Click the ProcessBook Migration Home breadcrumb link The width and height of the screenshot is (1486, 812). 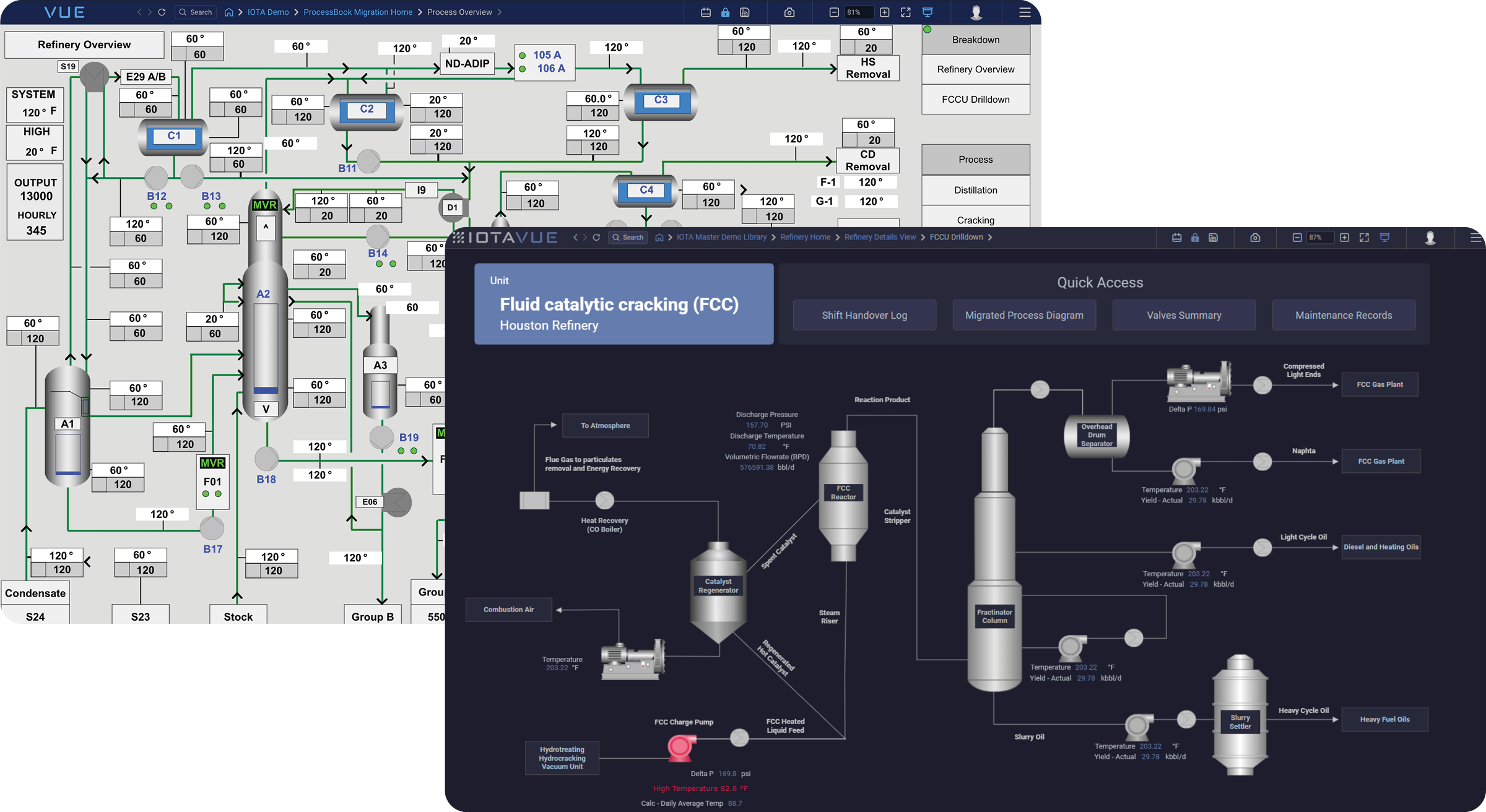click(358, 12)
